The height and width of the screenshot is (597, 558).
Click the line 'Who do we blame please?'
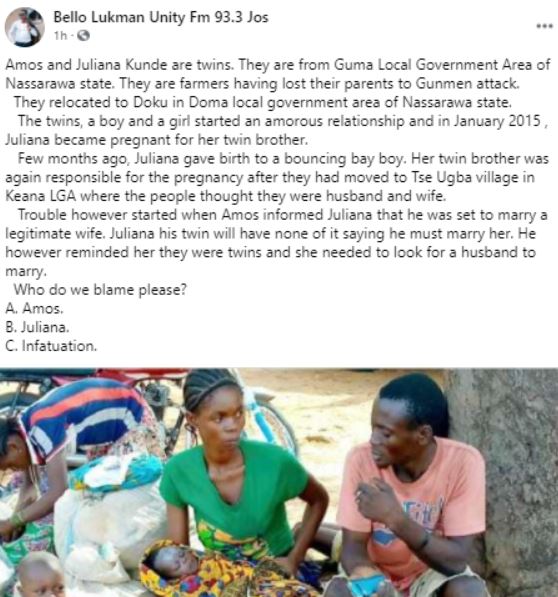[x=100, y=290]
